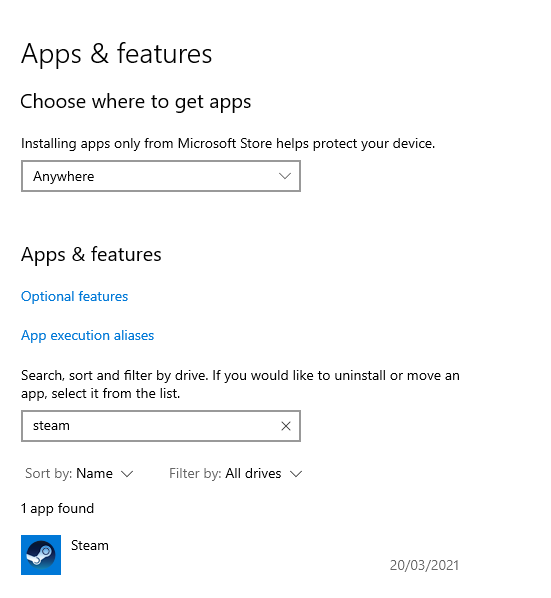
Task: Expand the Sort by Name dropdown
Action: 79,474
